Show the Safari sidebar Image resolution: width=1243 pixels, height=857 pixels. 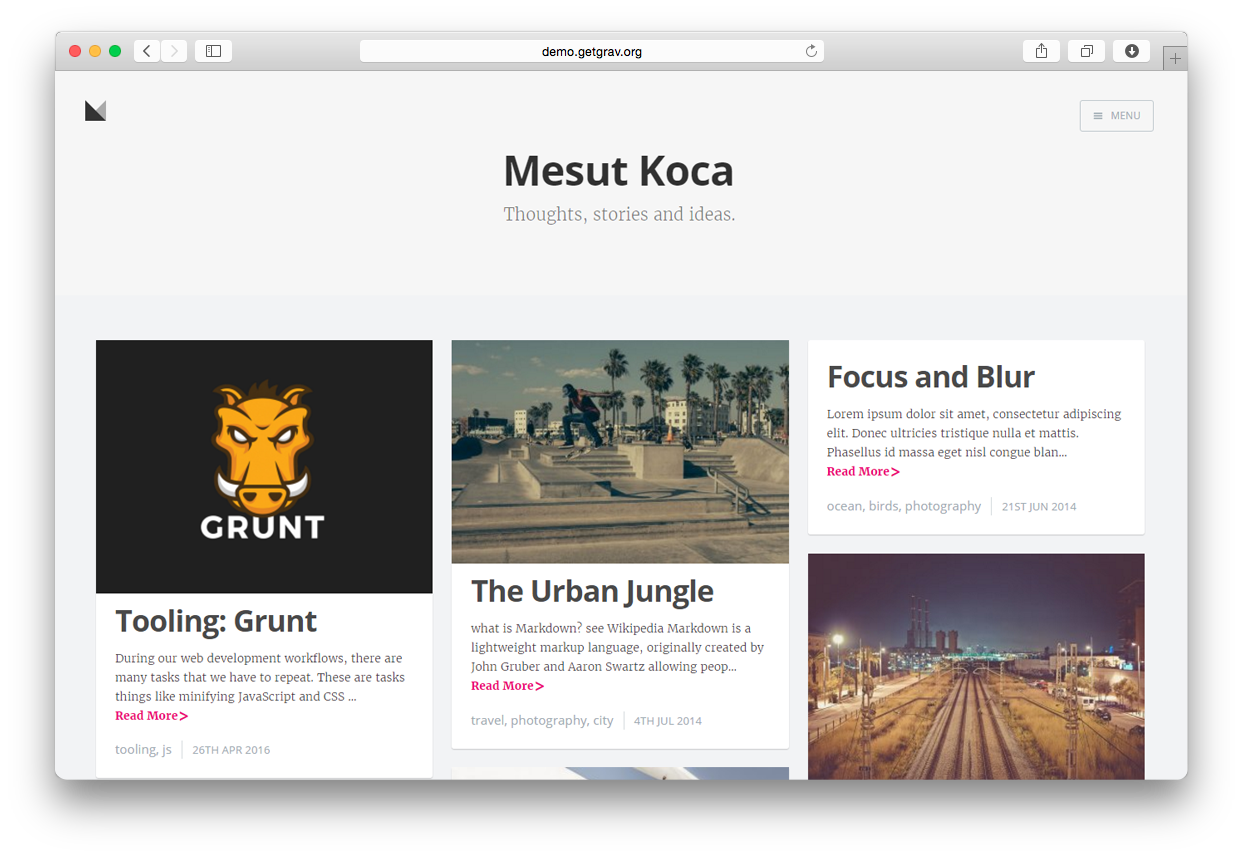tap(213, 51)
